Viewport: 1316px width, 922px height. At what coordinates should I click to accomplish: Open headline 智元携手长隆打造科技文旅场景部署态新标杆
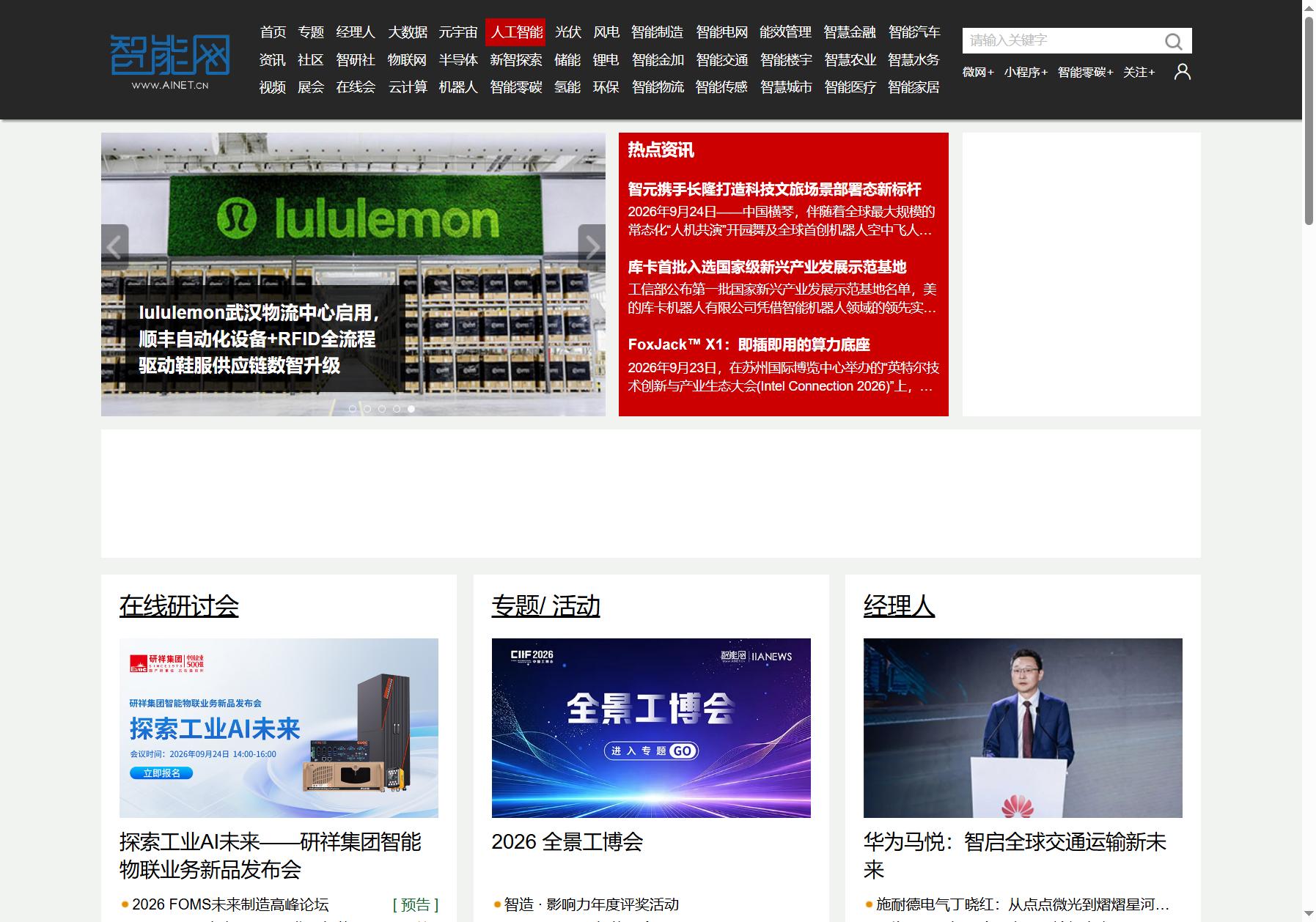(774, 190)
